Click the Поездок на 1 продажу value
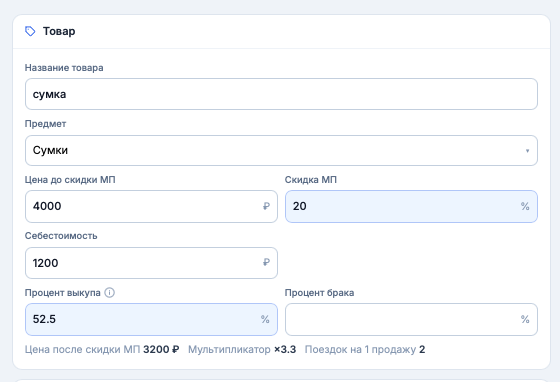 [422, 349]
